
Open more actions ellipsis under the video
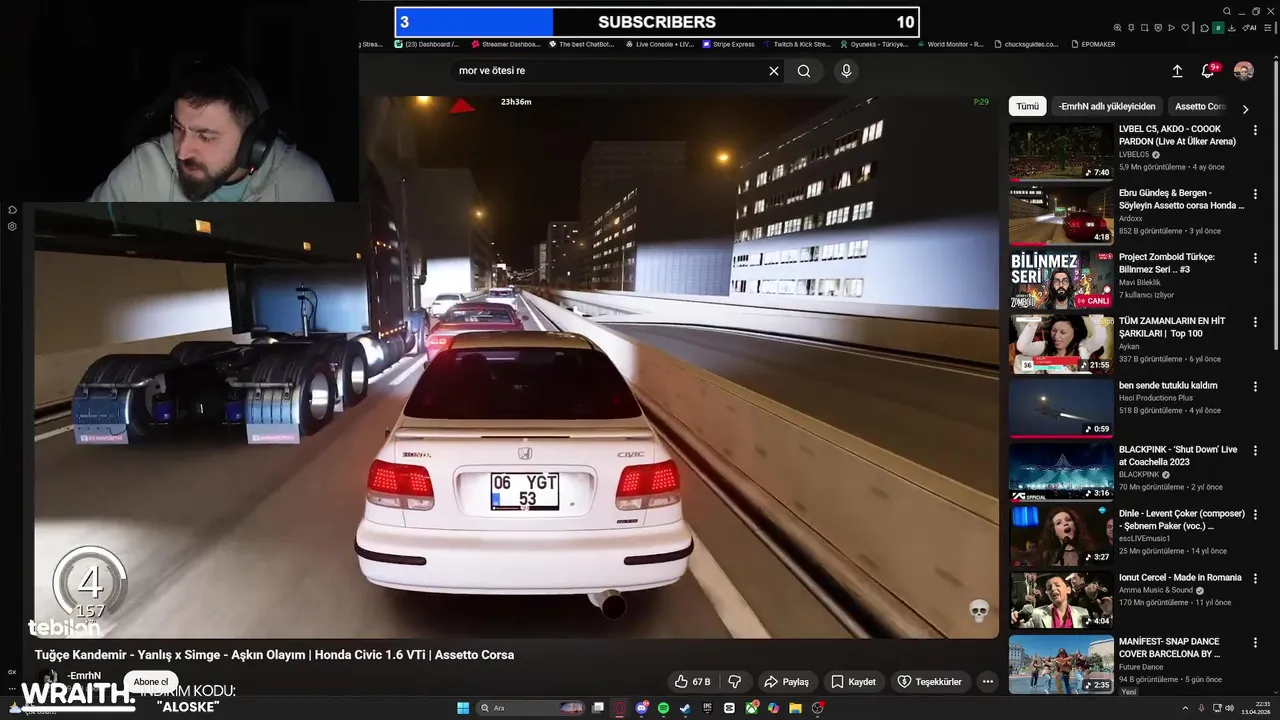[x=987, y=682]
